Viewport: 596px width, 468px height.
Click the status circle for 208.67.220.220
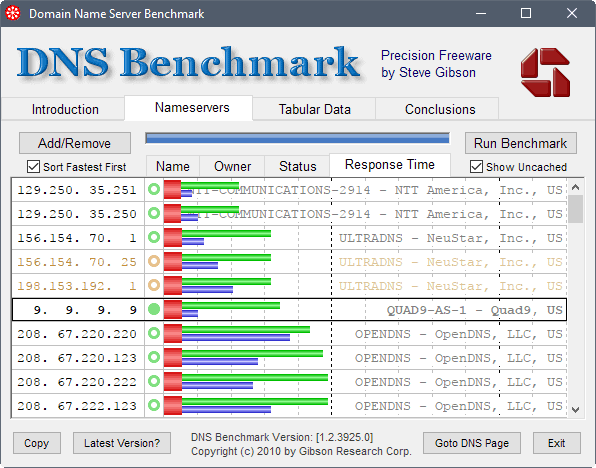(x=154, y=333)
